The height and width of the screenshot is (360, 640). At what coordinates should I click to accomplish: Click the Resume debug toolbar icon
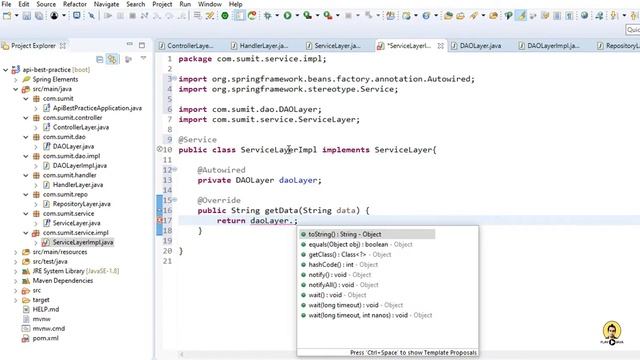(x=108, y=16)
